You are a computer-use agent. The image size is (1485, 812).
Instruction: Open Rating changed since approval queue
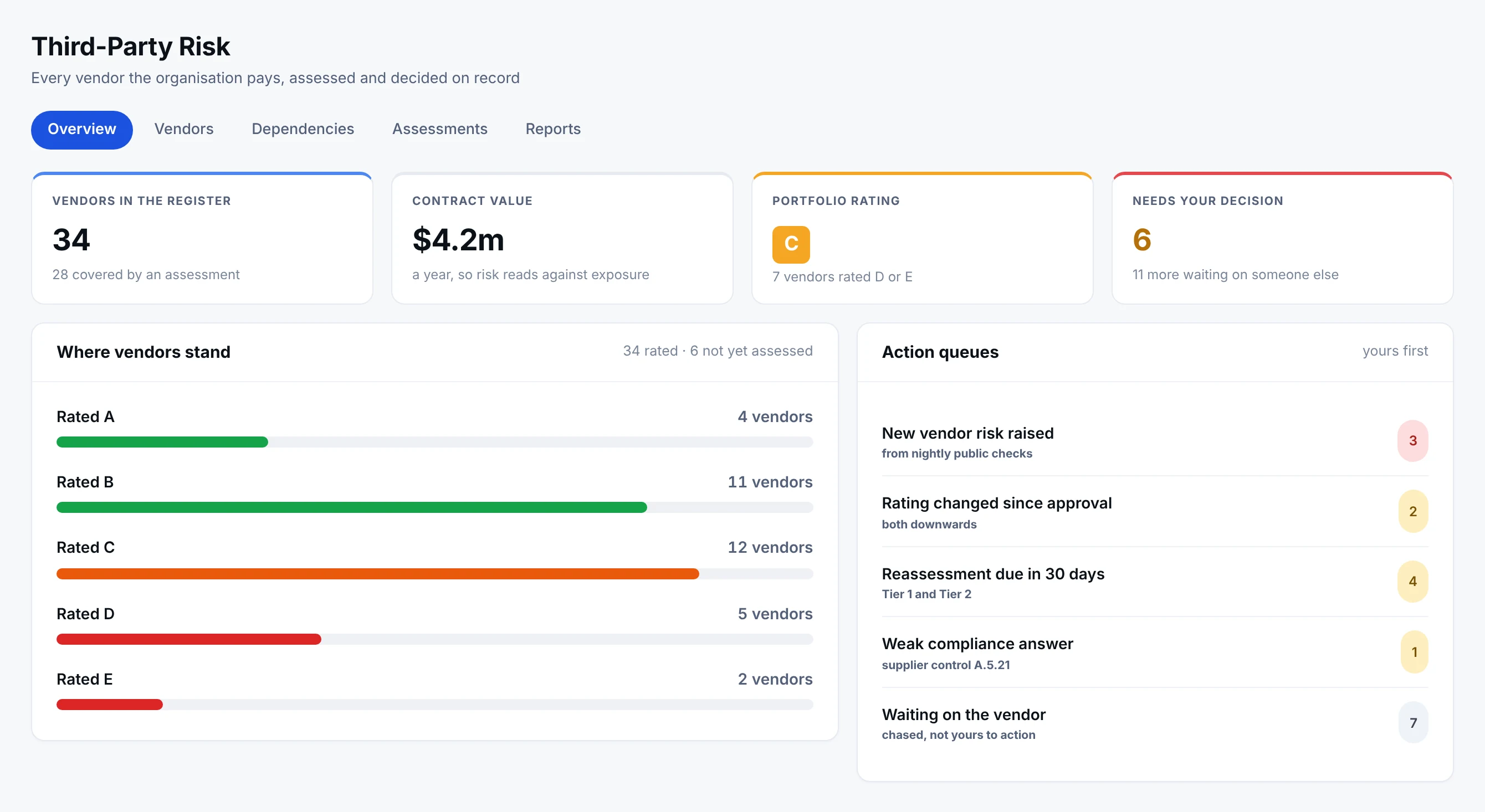(x=1155, y=512)
